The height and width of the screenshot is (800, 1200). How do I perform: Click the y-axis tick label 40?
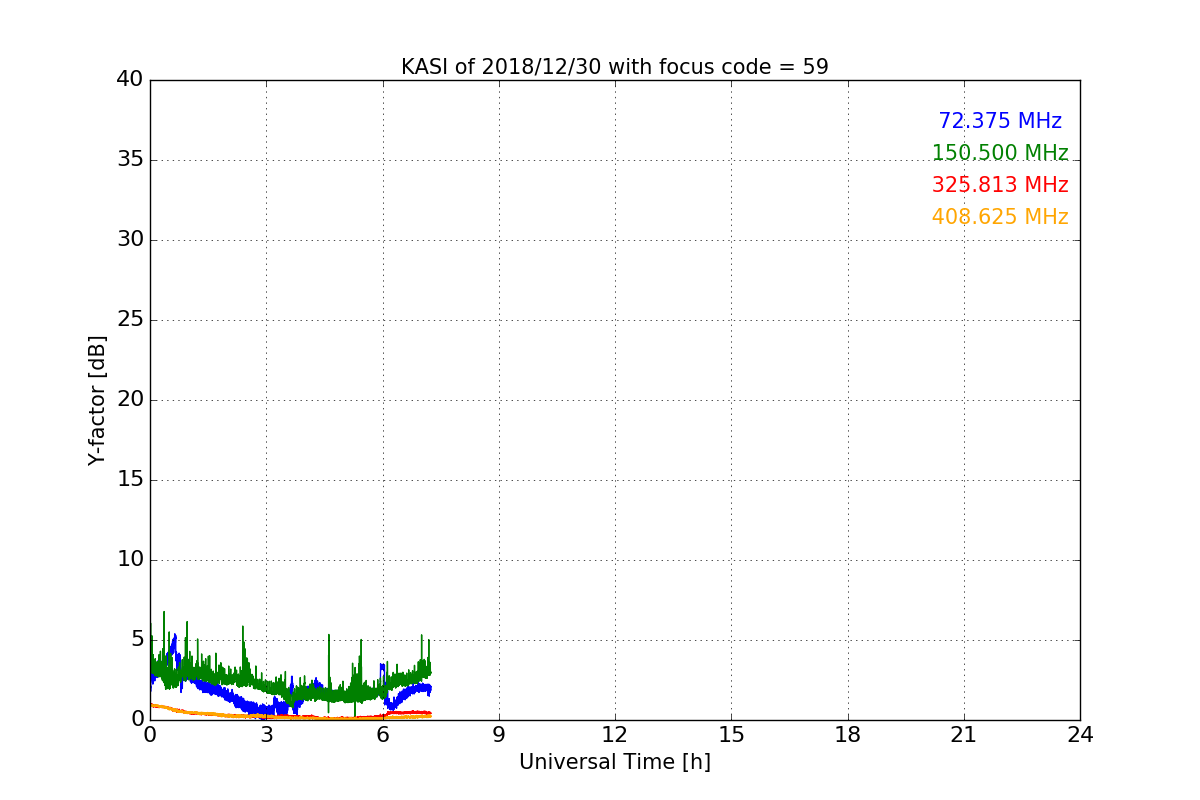(x=130, y=80)
